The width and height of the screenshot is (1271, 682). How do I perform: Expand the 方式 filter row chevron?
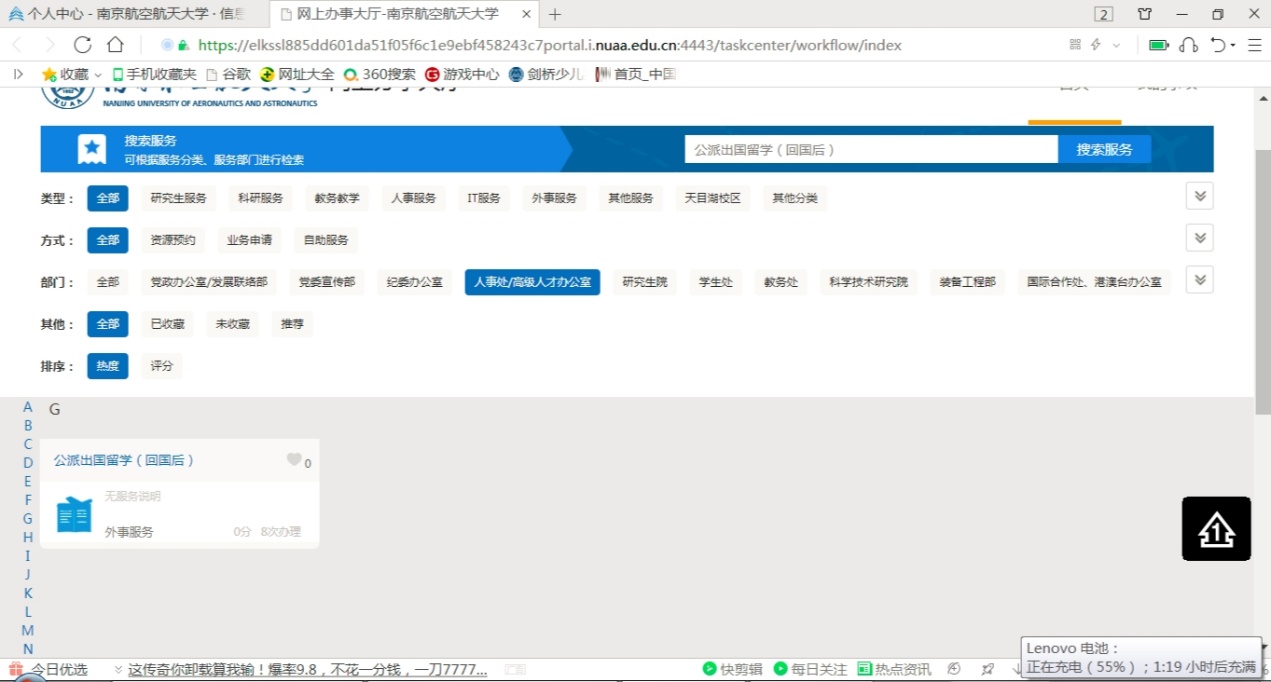tap(1199, 238)
